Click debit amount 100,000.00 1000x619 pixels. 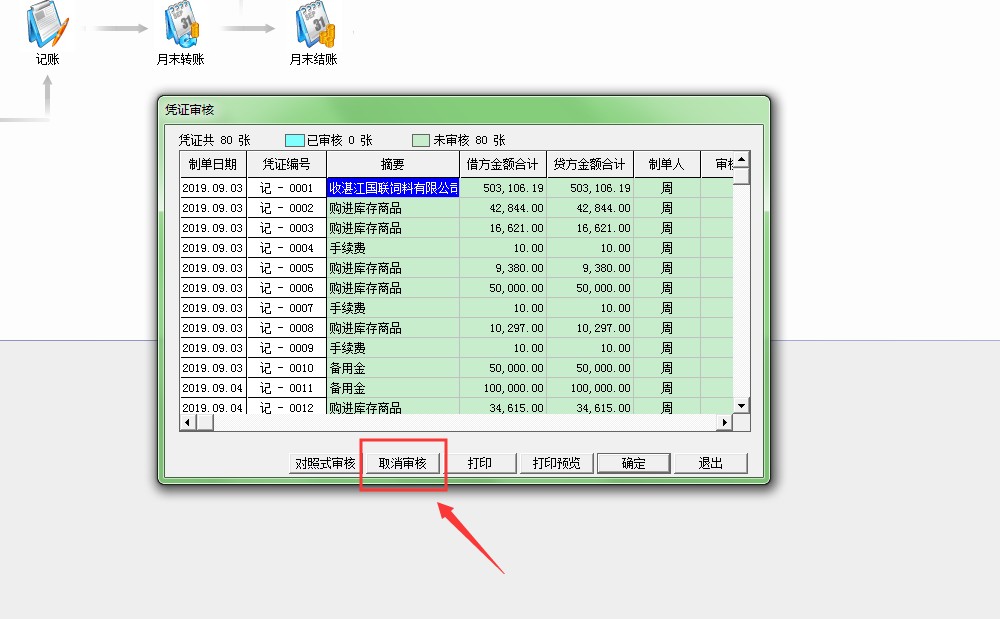click(503, 388)
